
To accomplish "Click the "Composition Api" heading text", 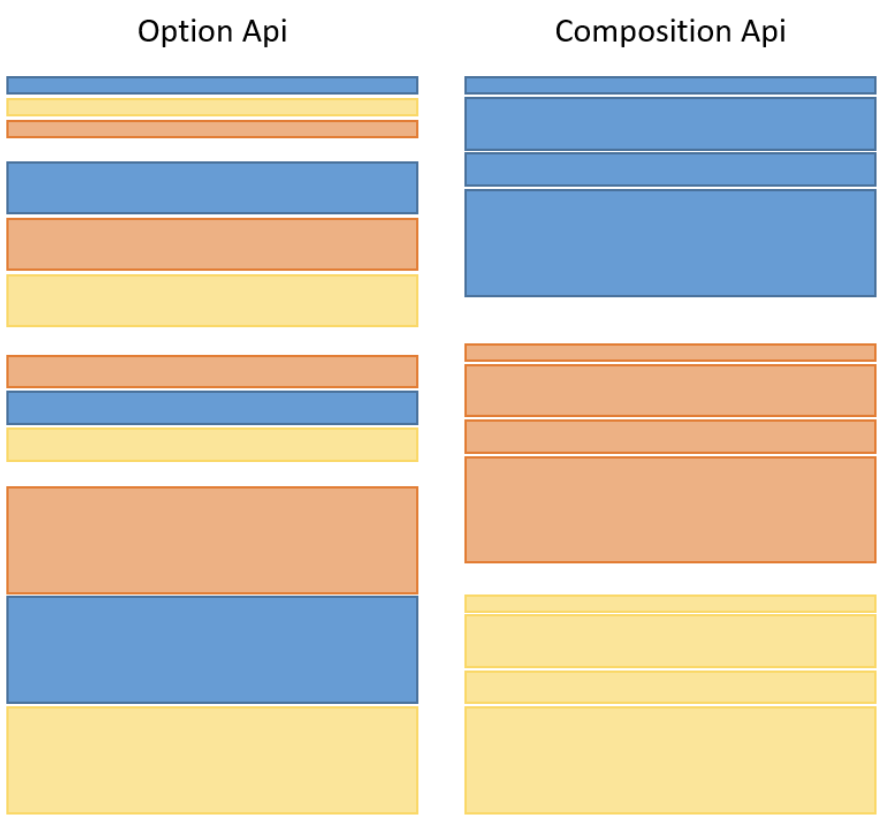I will (x=670, y=32).
